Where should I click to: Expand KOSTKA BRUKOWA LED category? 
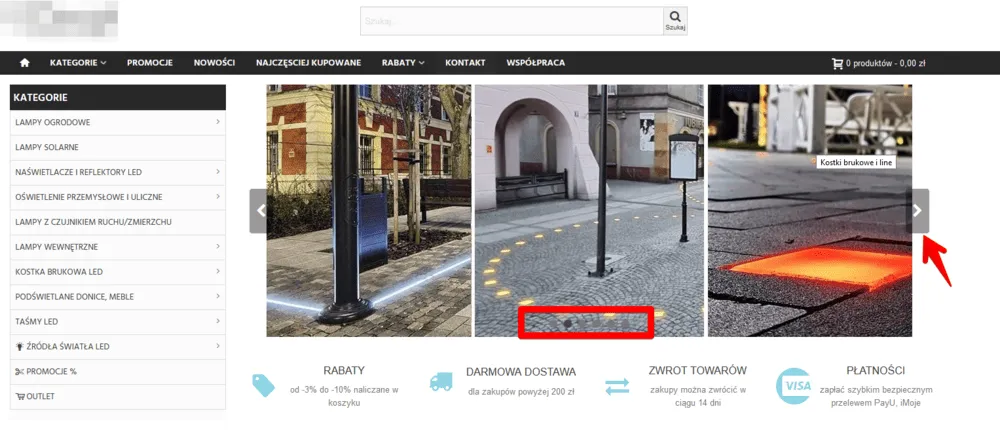tap(217, 271)
